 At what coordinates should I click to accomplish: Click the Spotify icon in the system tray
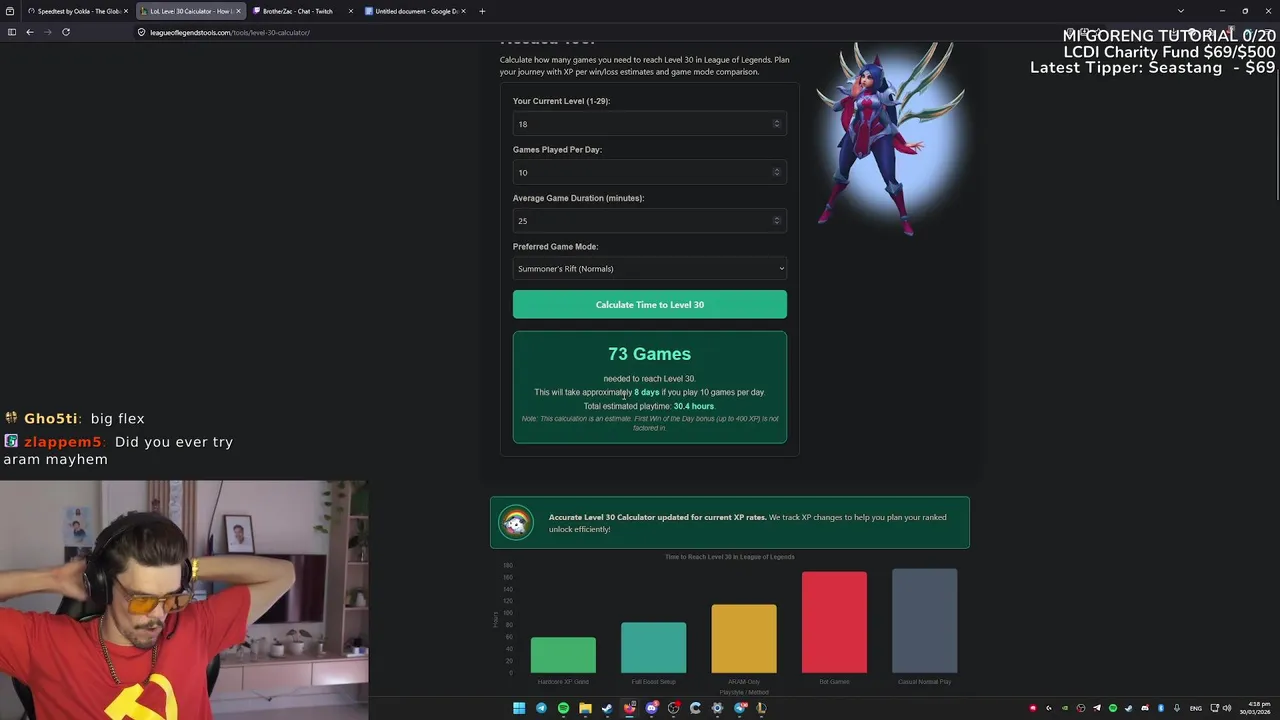tap(1113, 708)
